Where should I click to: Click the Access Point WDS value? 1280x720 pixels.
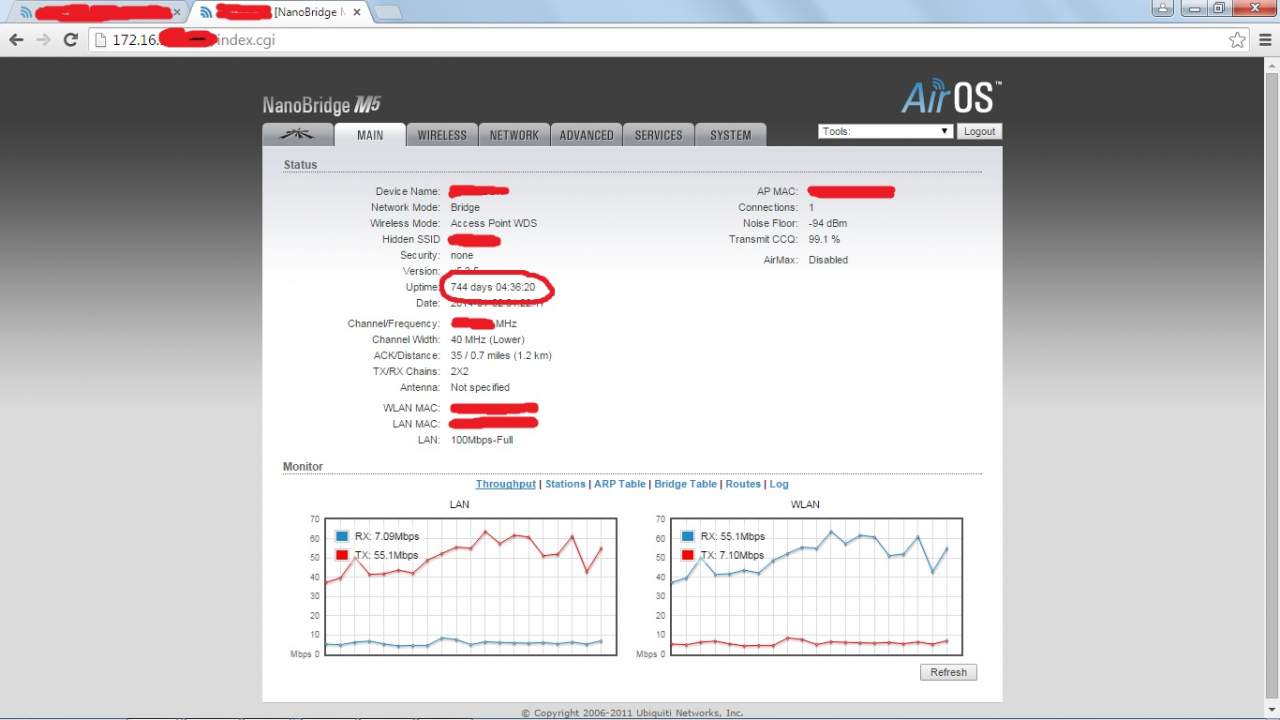pos(494,224)
